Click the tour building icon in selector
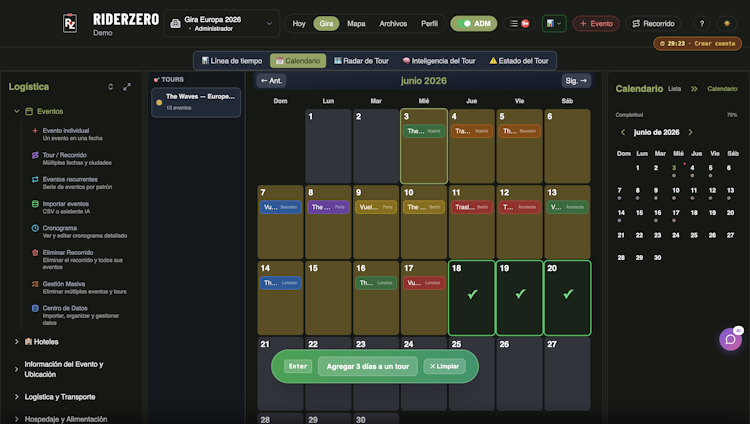Image resolution: width=750 pixels, height=424 pixels. click(176, 23)
